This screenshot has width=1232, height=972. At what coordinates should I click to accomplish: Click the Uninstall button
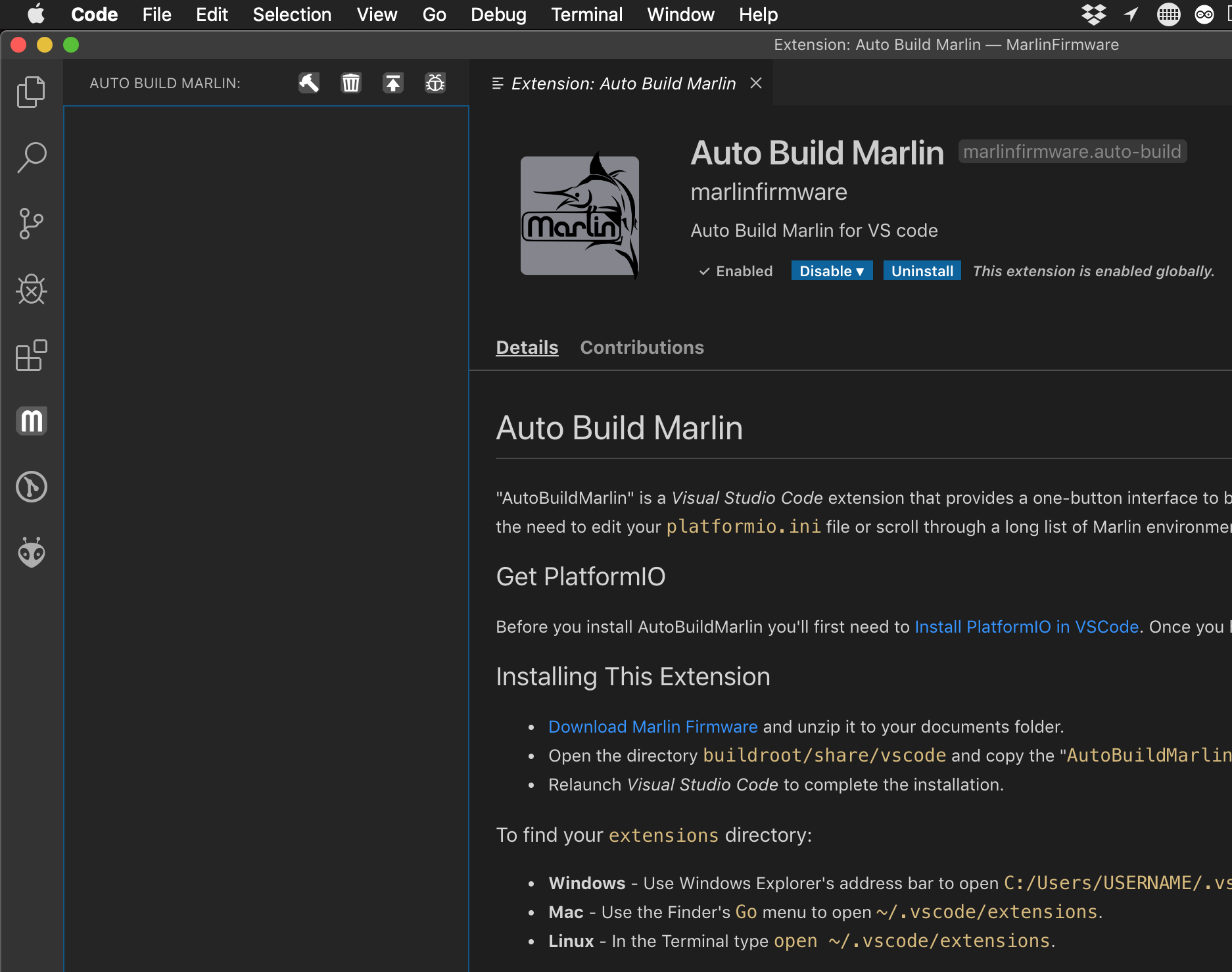[x=922, y=271]
